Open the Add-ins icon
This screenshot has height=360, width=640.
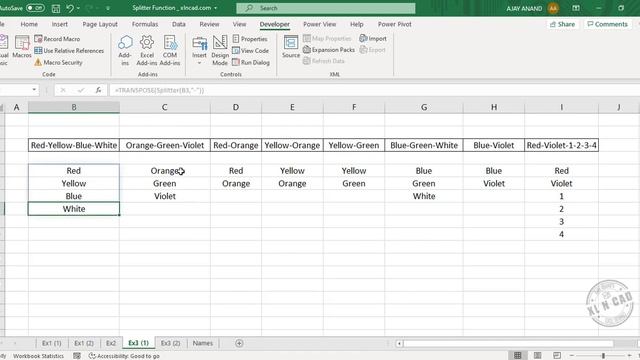tap(125, 50)
